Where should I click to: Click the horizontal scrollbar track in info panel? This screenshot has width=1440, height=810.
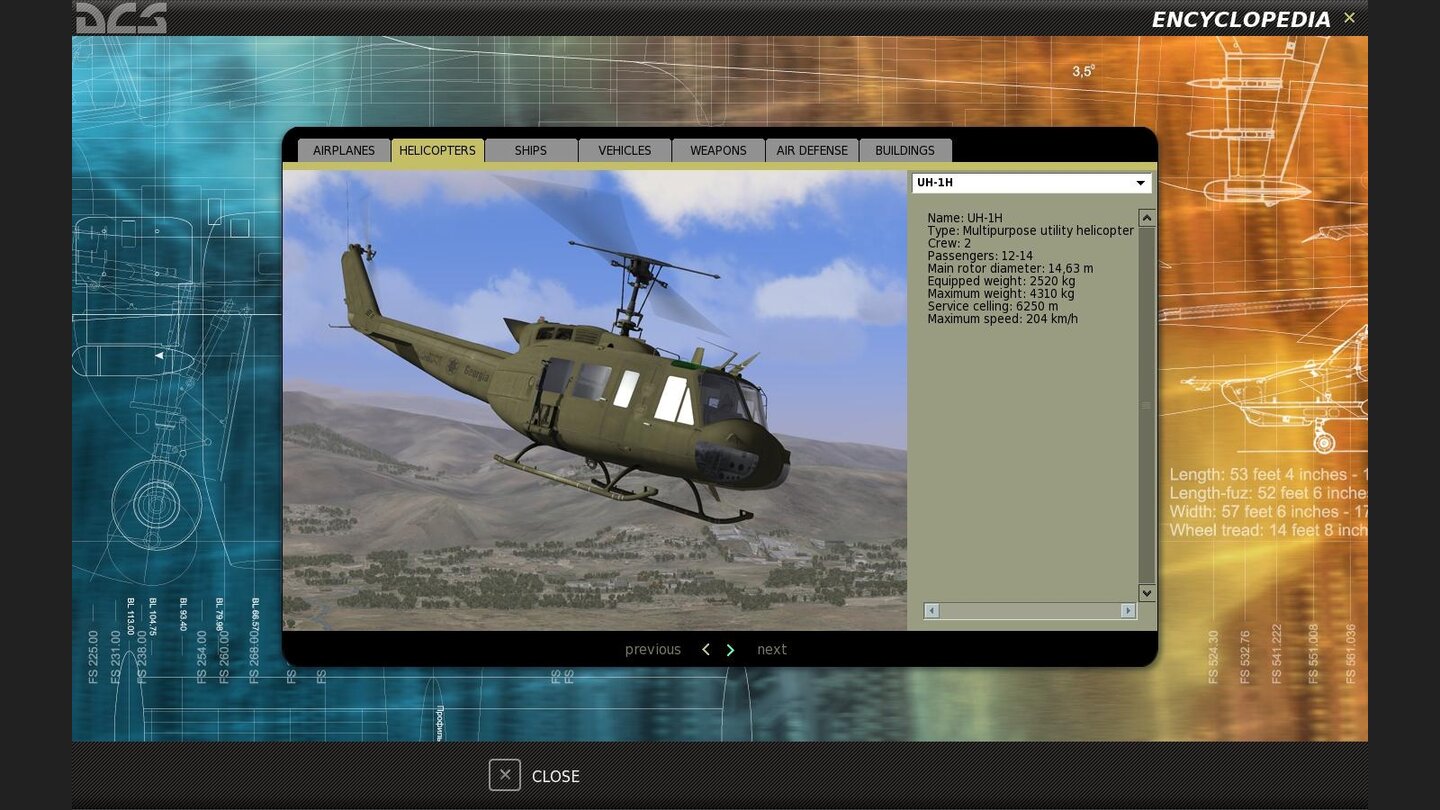click(x=1030, y=610)
